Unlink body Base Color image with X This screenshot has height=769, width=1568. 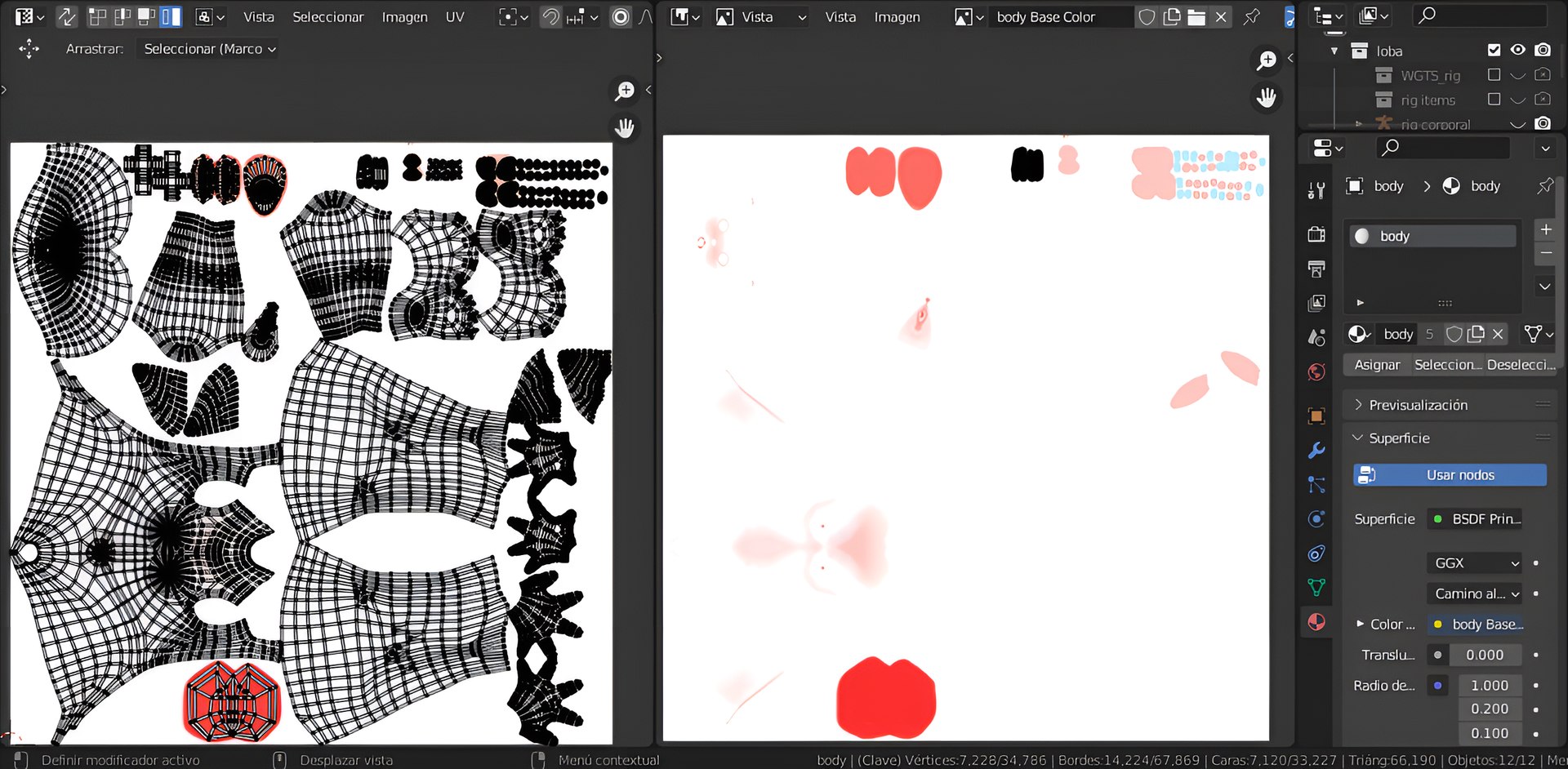click(1221, 17)
